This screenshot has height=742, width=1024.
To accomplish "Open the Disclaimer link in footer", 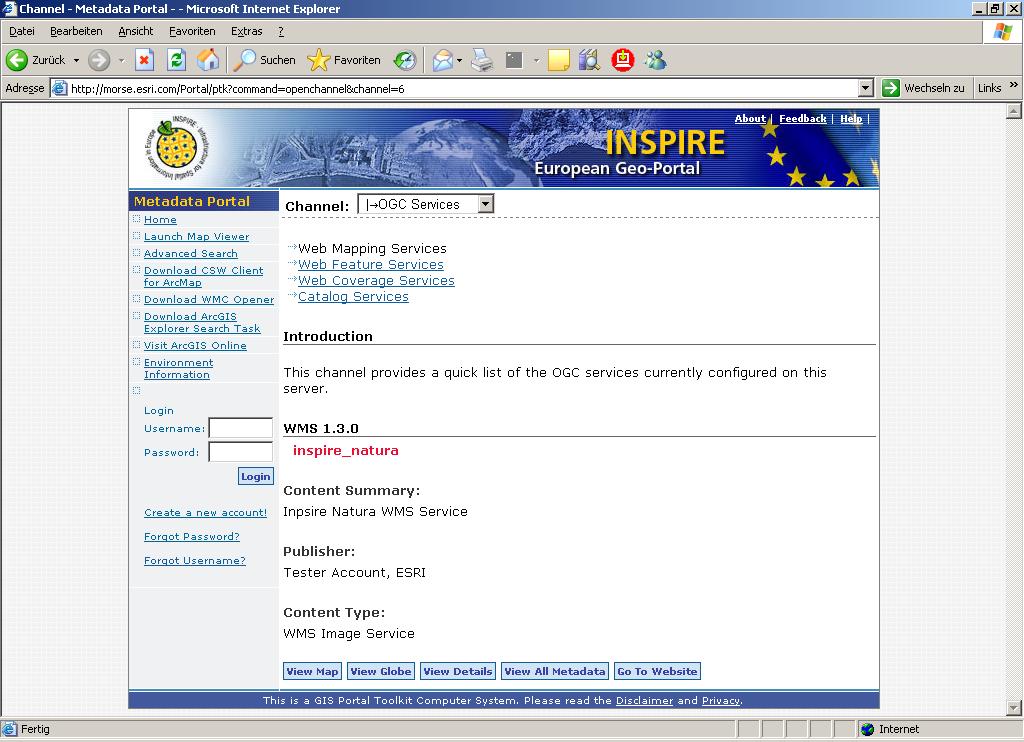I will coord(644,700).
